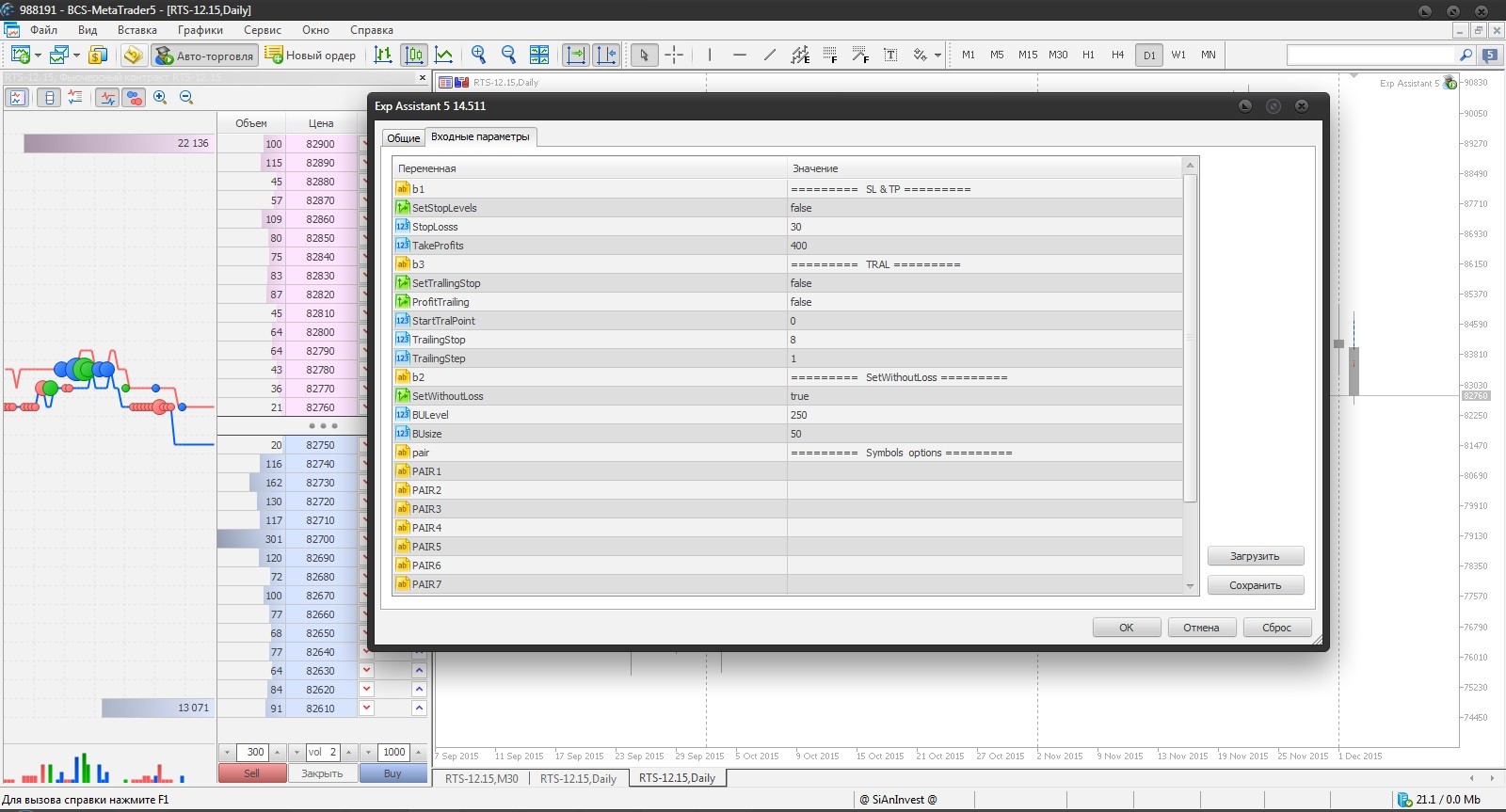Zoom out the main chart
The width and height of the screenshot is (1506, 812).
(x=509, y=55)
